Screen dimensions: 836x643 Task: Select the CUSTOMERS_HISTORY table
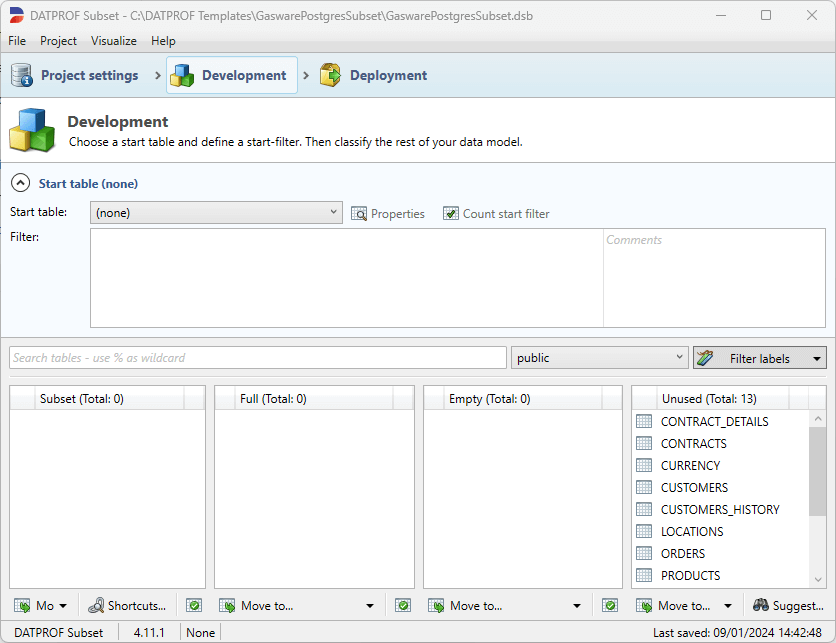(719, 510)
